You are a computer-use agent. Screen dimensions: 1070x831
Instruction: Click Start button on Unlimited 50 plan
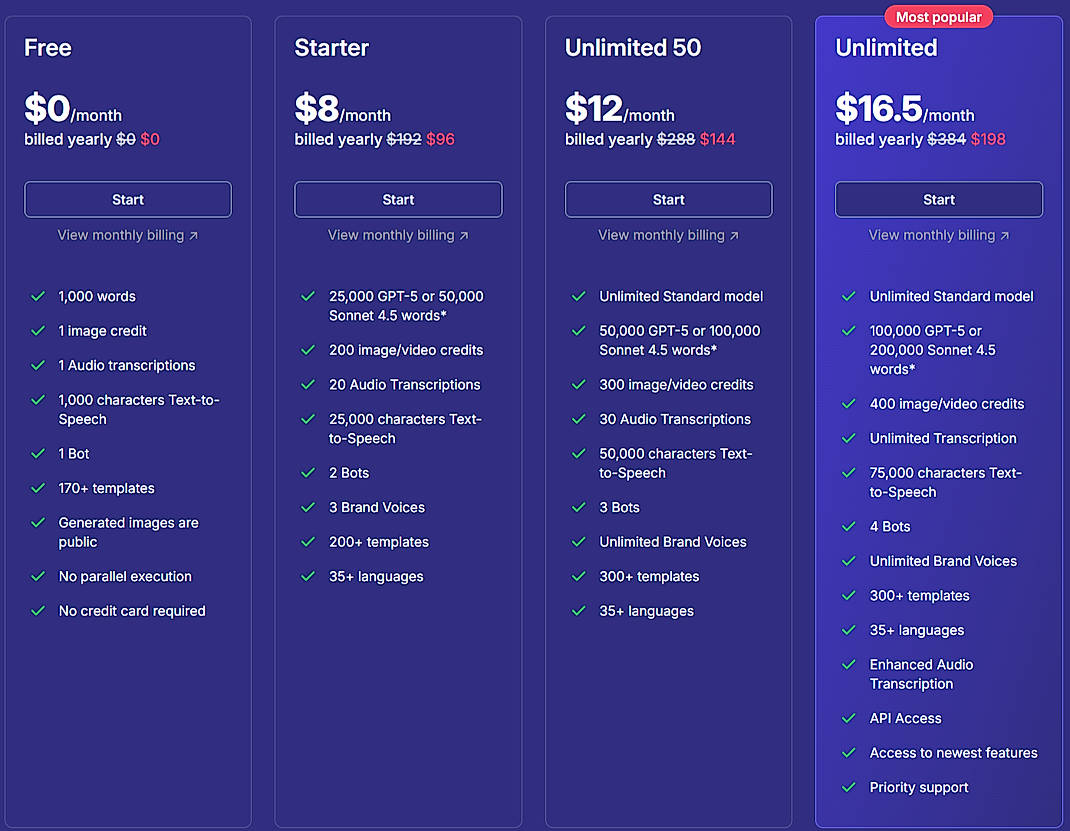(668, 199)
